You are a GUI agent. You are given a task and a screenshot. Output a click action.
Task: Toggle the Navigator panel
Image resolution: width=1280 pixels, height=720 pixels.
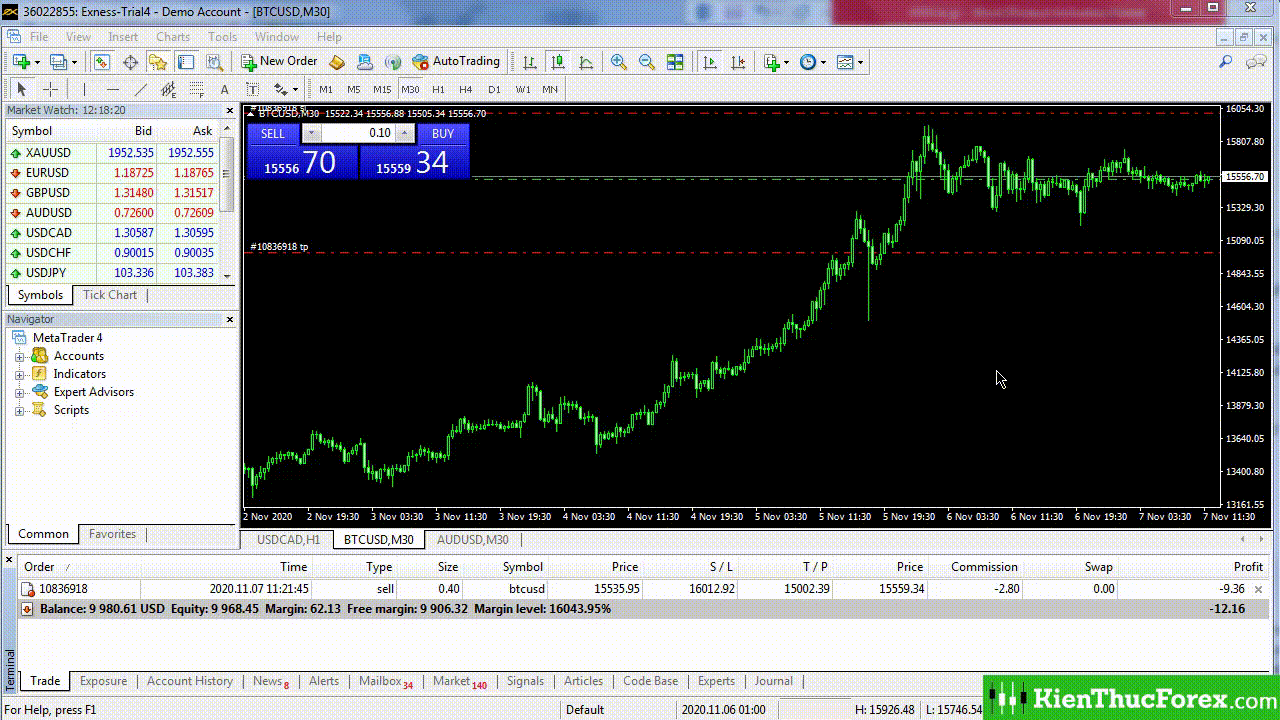[158, 62]
